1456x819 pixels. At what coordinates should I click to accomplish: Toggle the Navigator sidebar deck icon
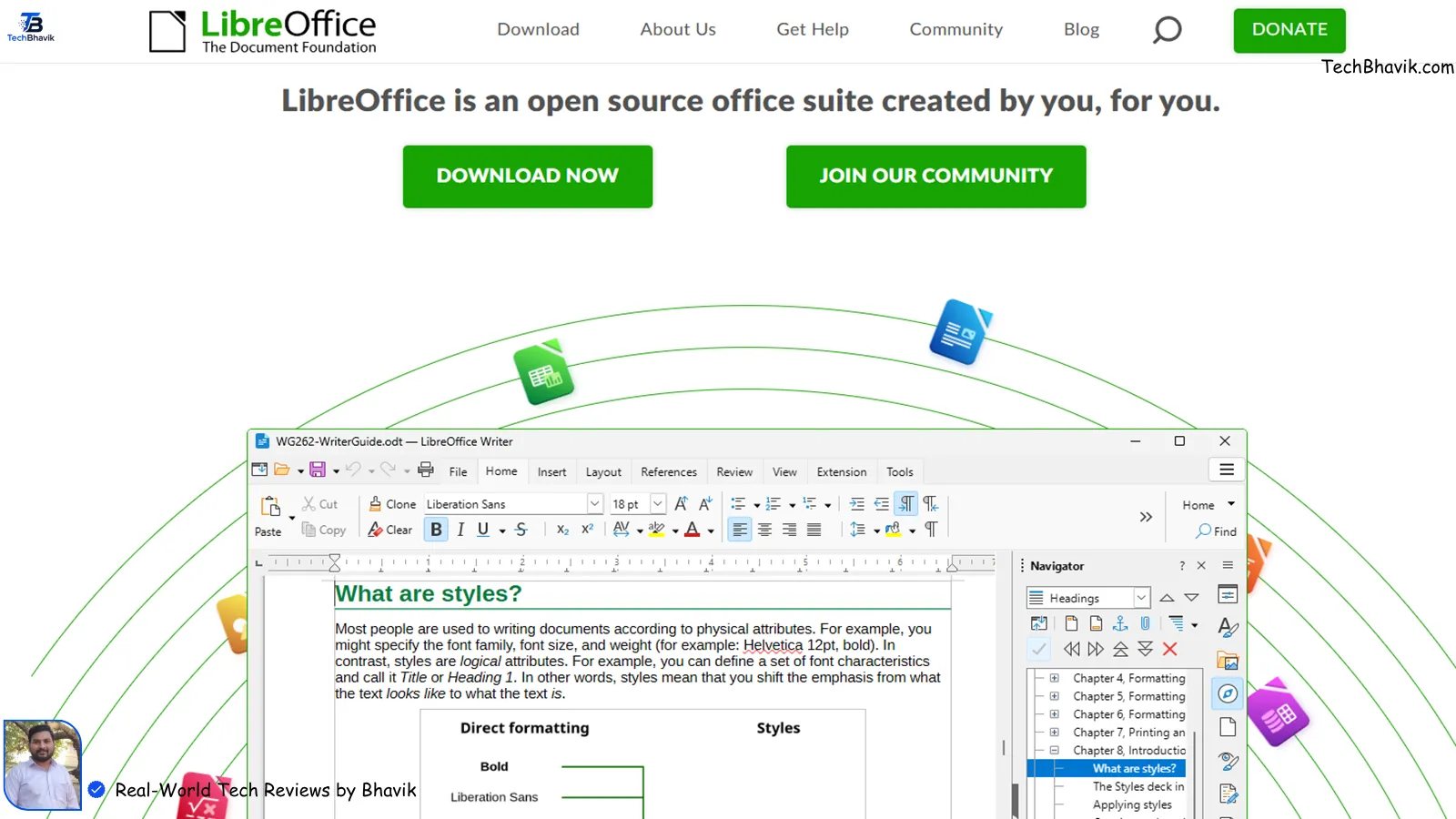[1228, 694]
